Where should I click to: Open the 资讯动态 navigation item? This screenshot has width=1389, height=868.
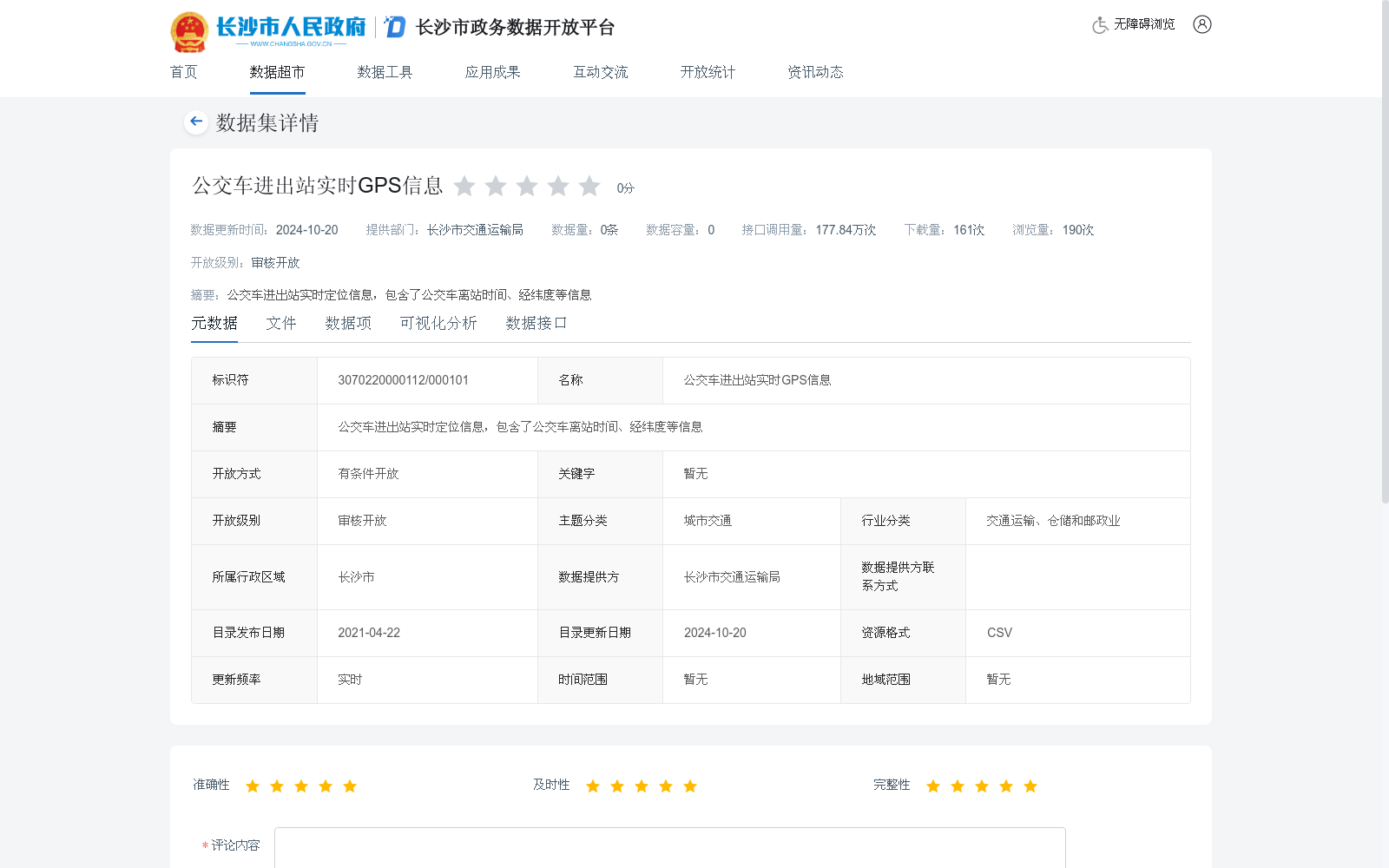point(815,72)
